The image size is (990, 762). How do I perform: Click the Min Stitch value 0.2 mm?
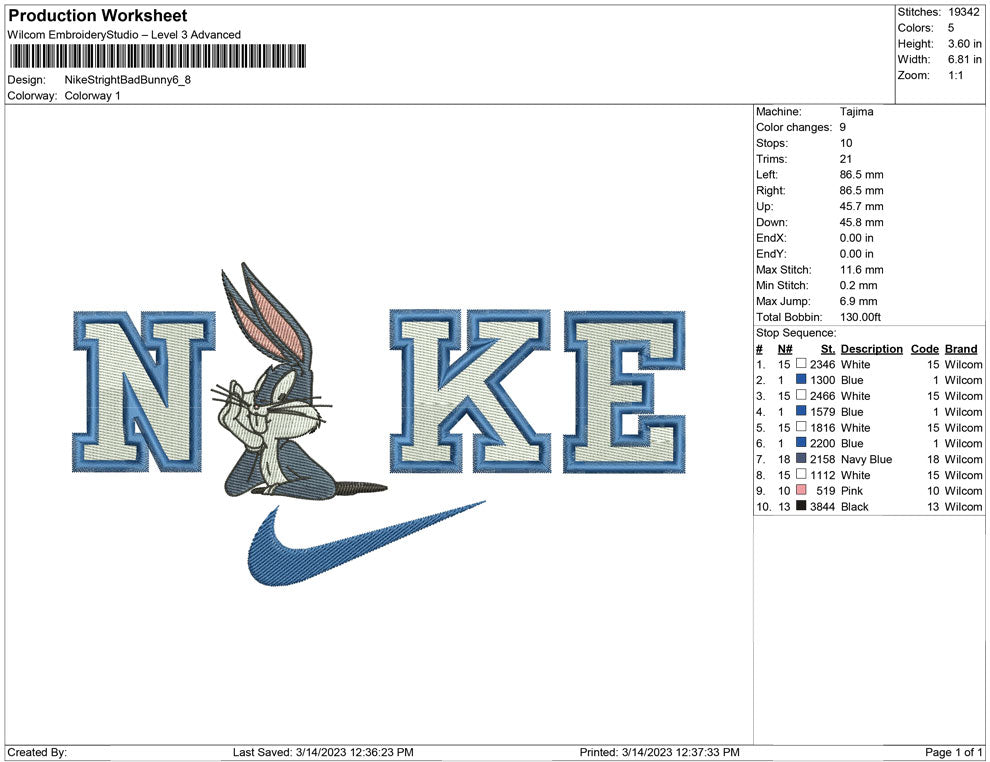859,285
